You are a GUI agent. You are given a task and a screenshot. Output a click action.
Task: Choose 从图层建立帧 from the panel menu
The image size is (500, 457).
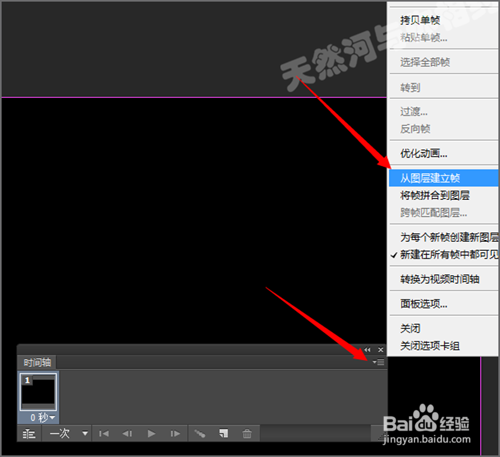443,178
